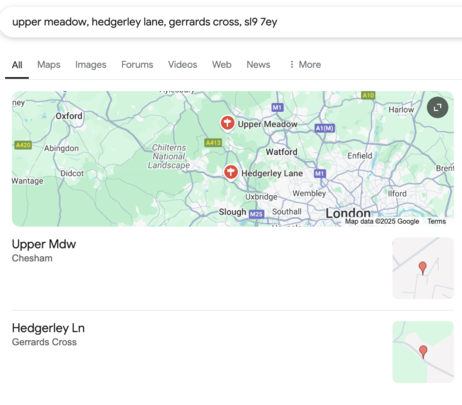Click the A413 road badge on map
462x405 pixels.
pyautogui.click(x=213, y=143)
